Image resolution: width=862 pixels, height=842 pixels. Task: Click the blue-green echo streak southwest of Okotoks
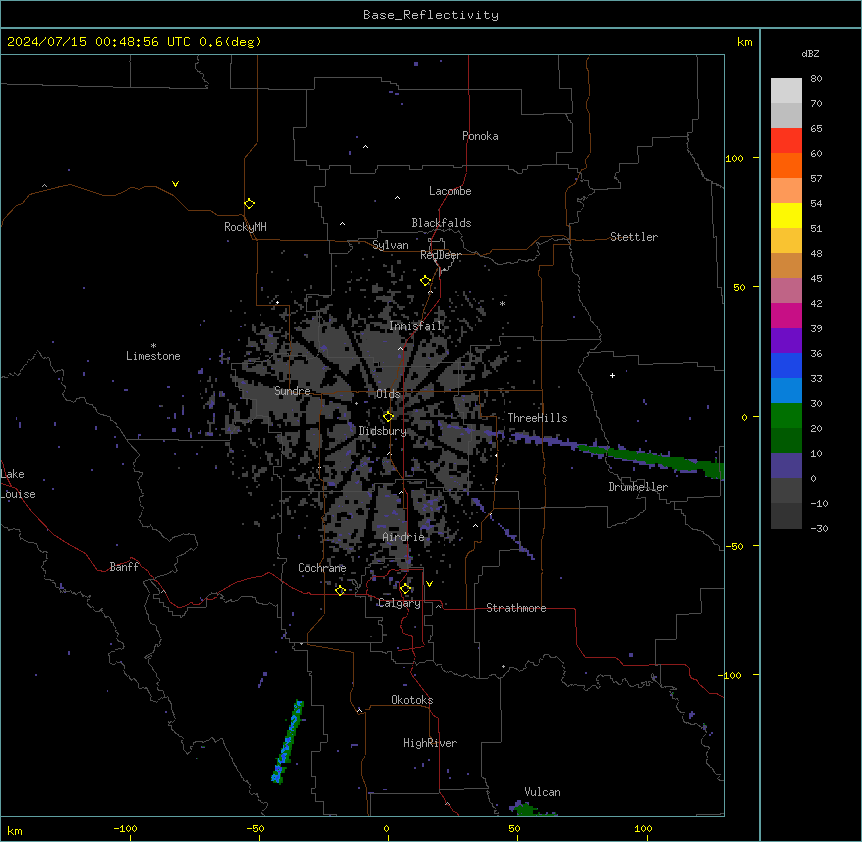pos(288,742)
